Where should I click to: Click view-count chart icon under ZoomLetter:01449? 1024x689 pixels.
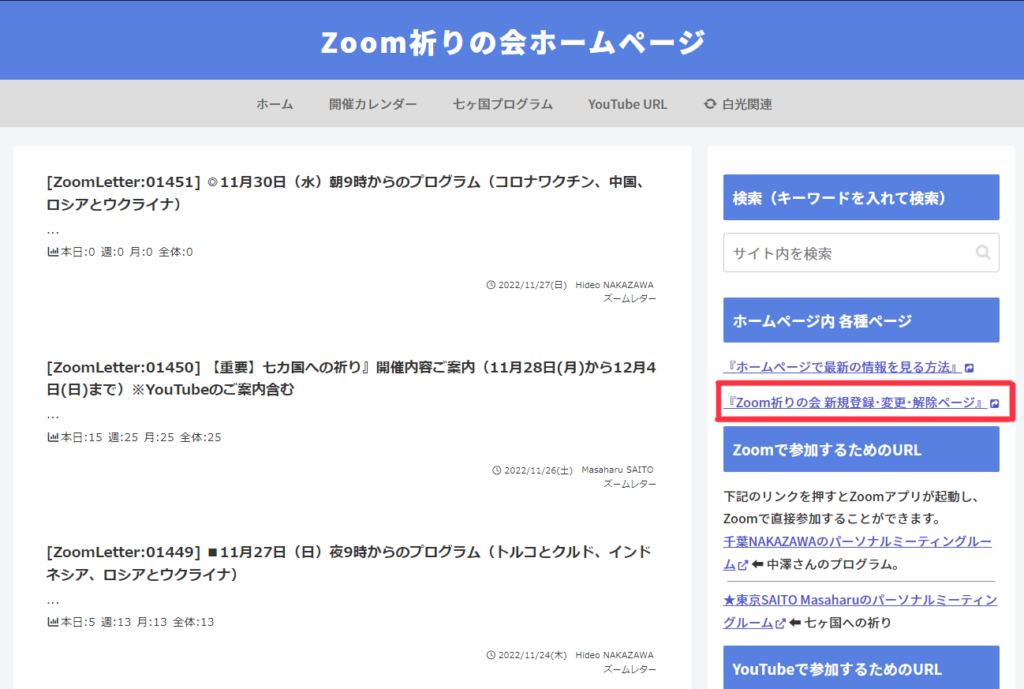(53, 622)
